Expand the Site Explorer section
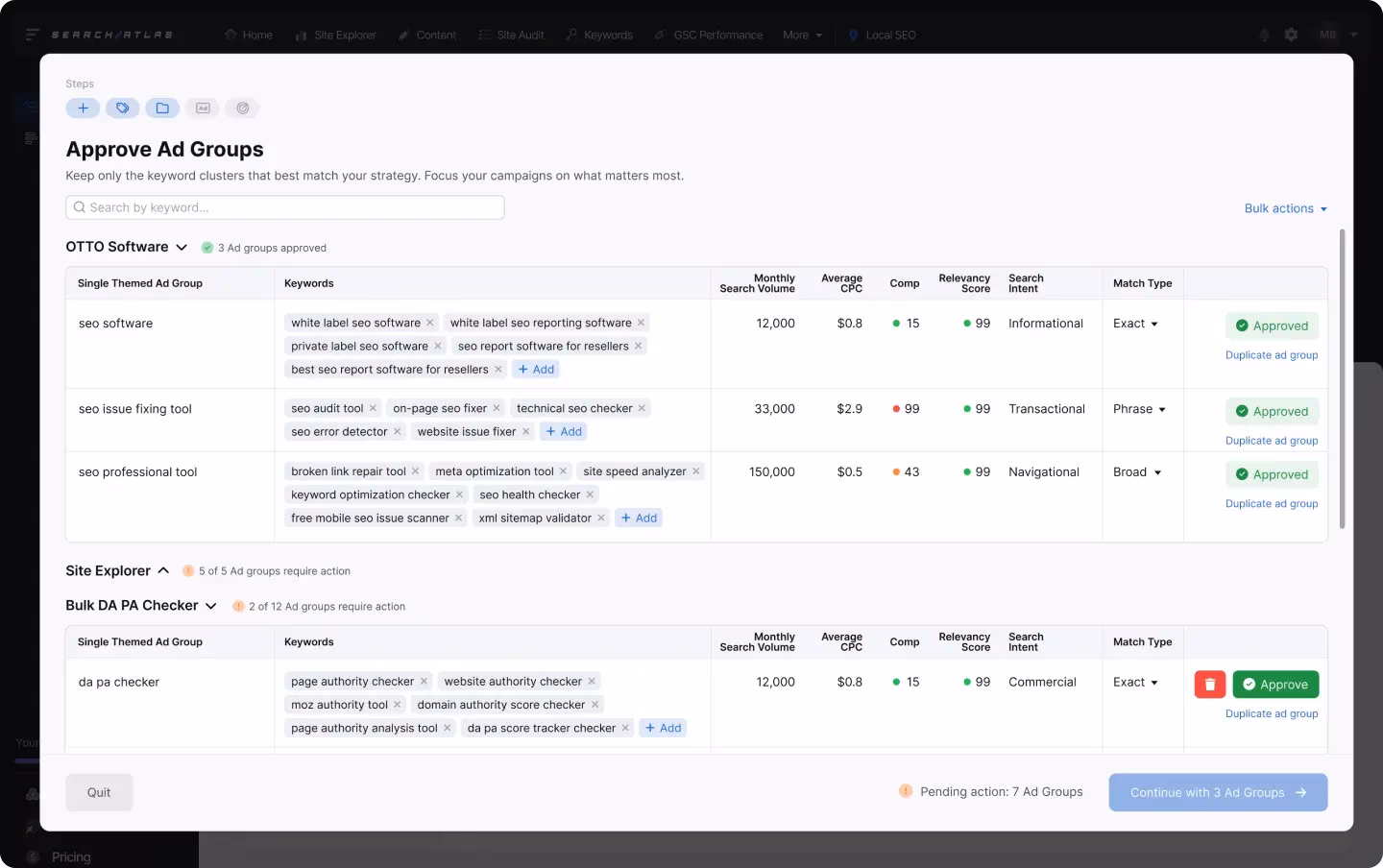 point(163,571)
